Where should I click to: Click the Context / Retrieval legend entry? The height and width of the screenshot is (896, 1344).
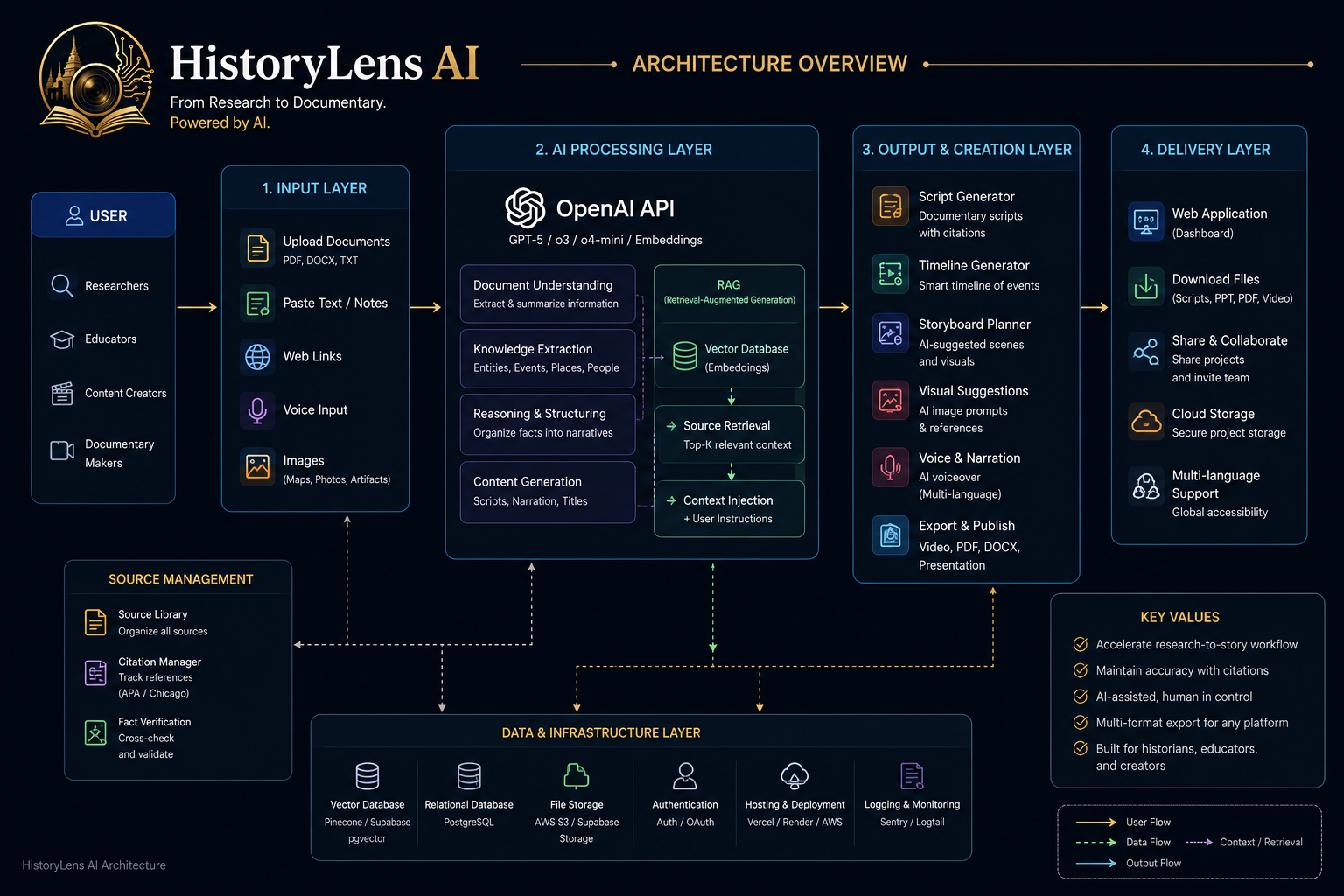tap(1244, 842)
